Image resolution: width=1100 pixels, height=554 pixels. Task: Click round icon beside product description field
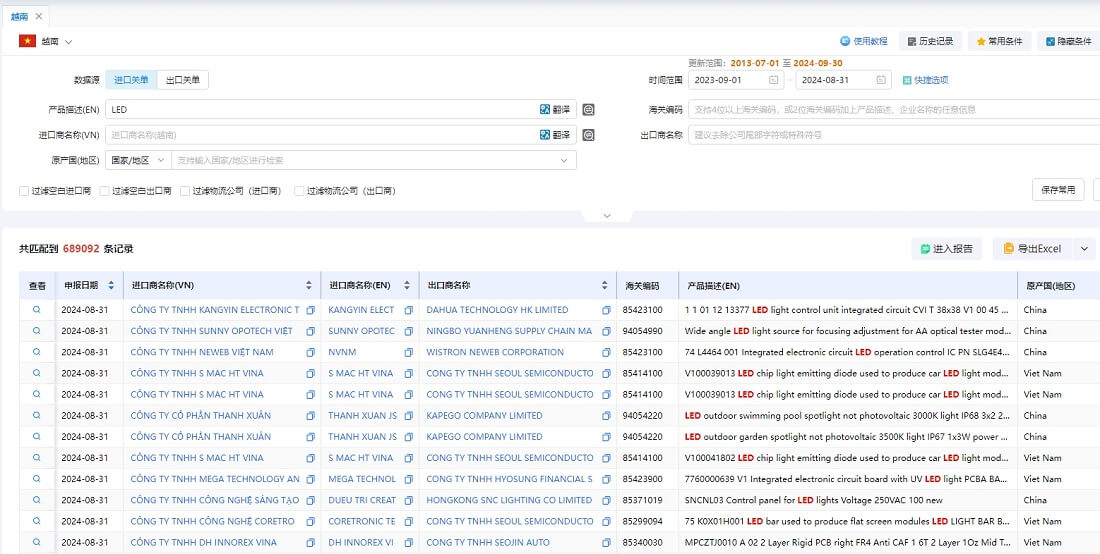[x=589, y=109]
